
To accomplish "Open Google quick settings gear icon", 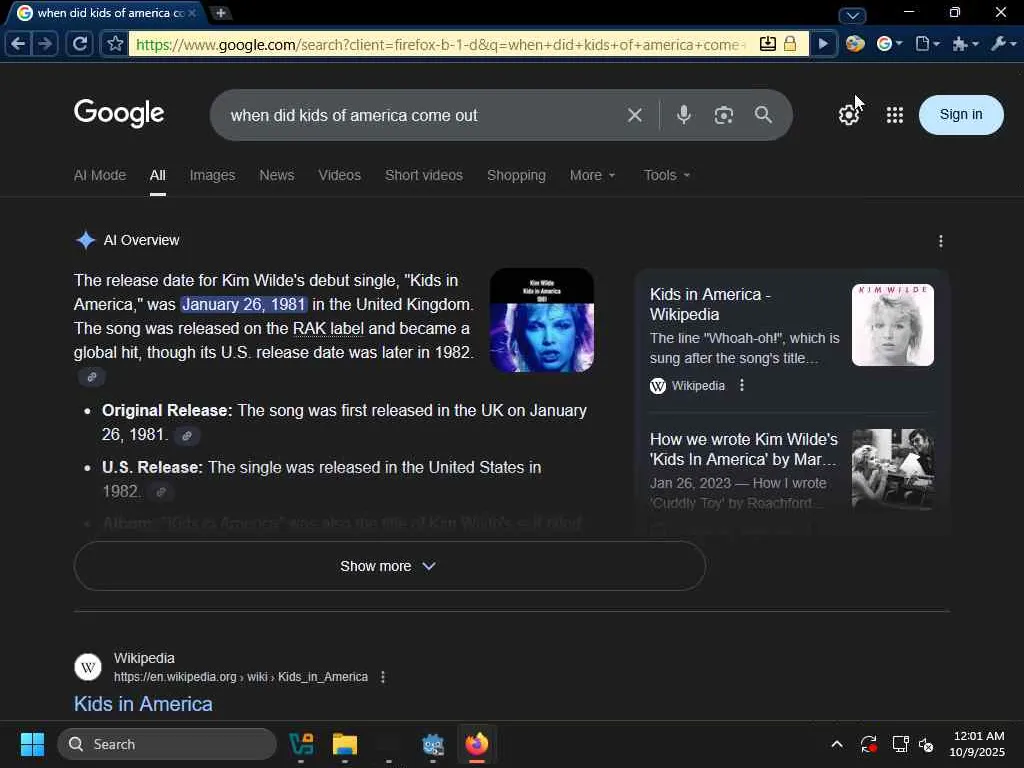I will (x=848, y=115).
